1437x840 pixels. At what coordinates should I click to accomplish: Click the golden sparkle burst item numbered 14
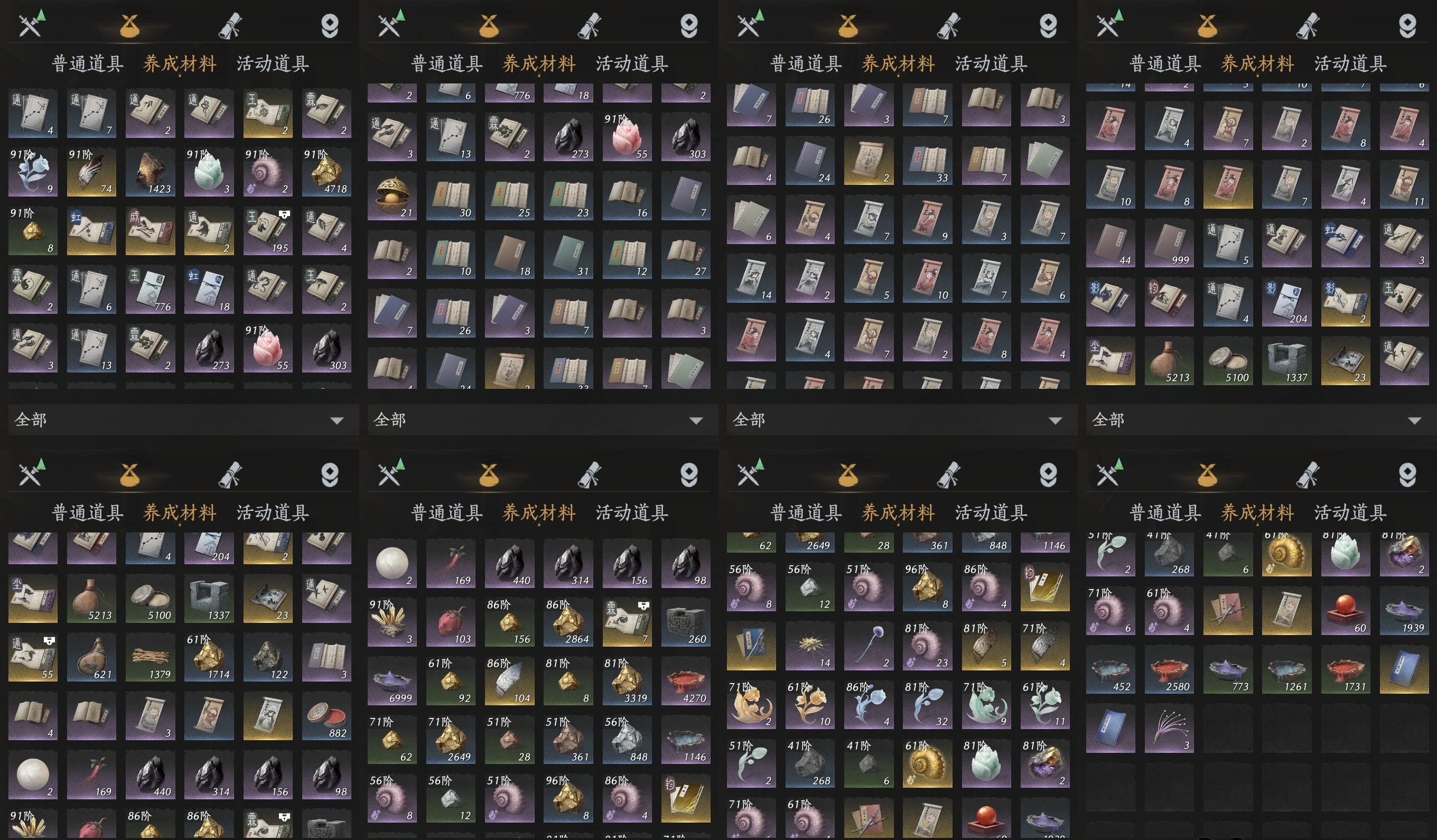pyautogui.click(x=810, y=646)
